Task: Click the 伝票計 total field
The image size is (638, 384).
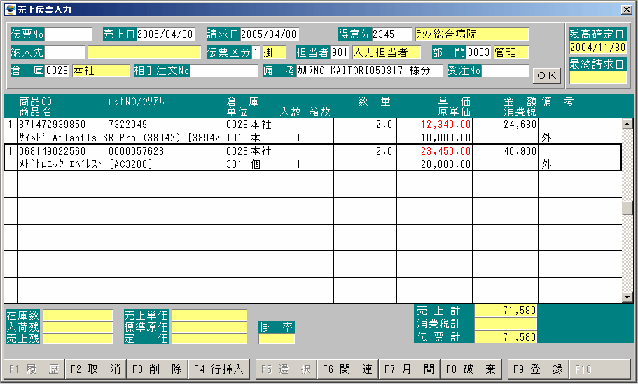Action: [506, 337]
